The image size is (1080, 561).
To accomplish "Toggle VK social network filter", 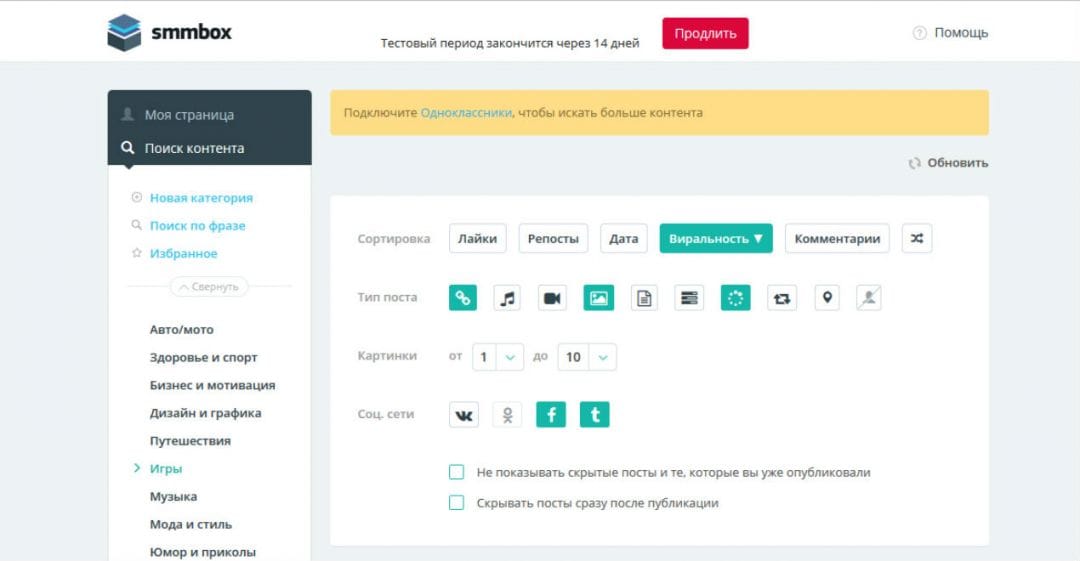I will [464, 415].
